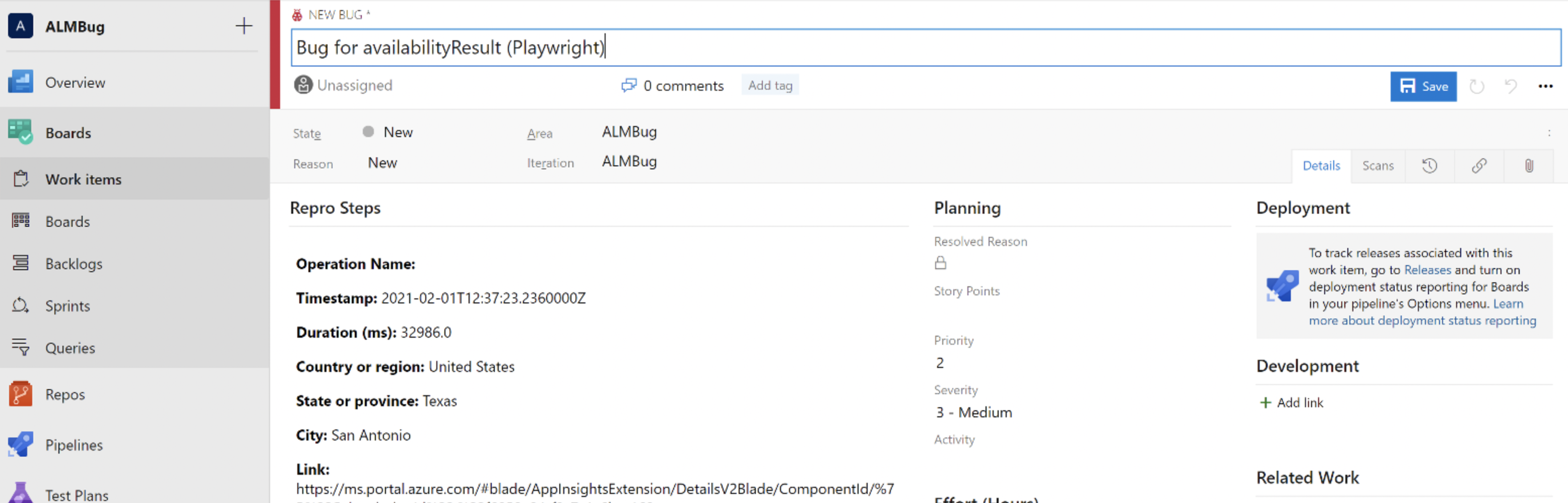
Task: Click the Unassigned assignee field
Action: point(343,85)
